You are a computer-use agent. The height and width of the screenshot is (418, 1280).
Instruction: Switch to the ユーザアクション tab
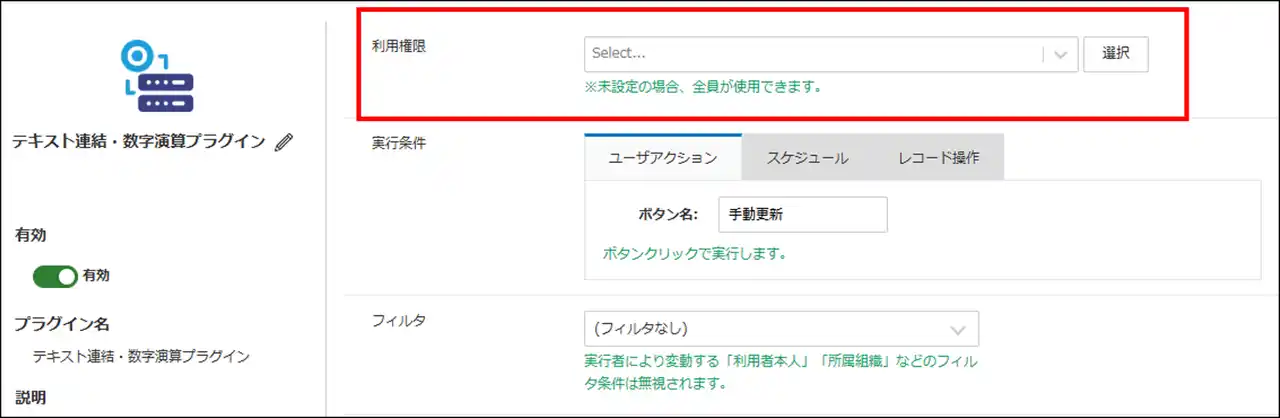663,158
